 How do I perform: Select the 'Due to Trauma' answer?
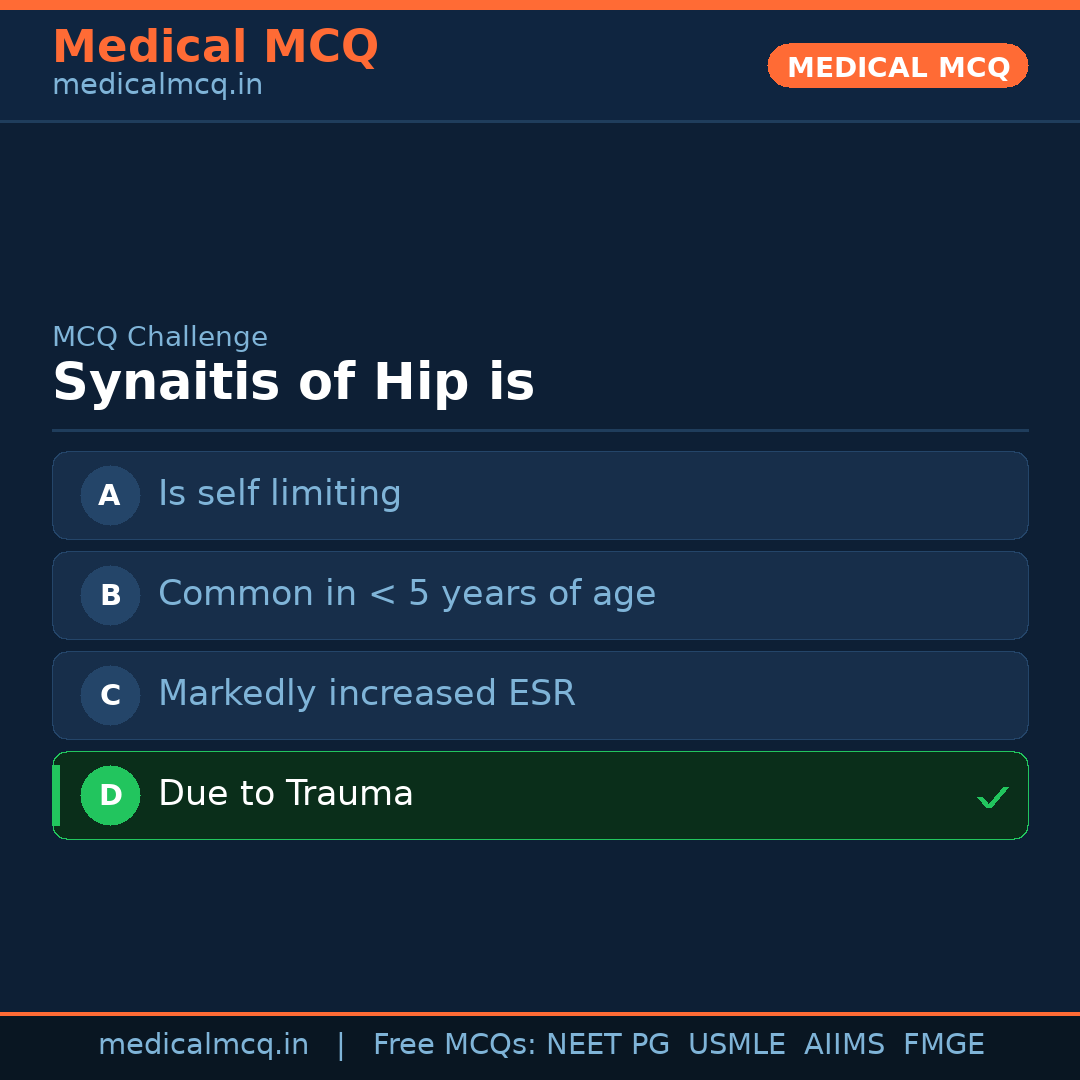pos(286,794)
